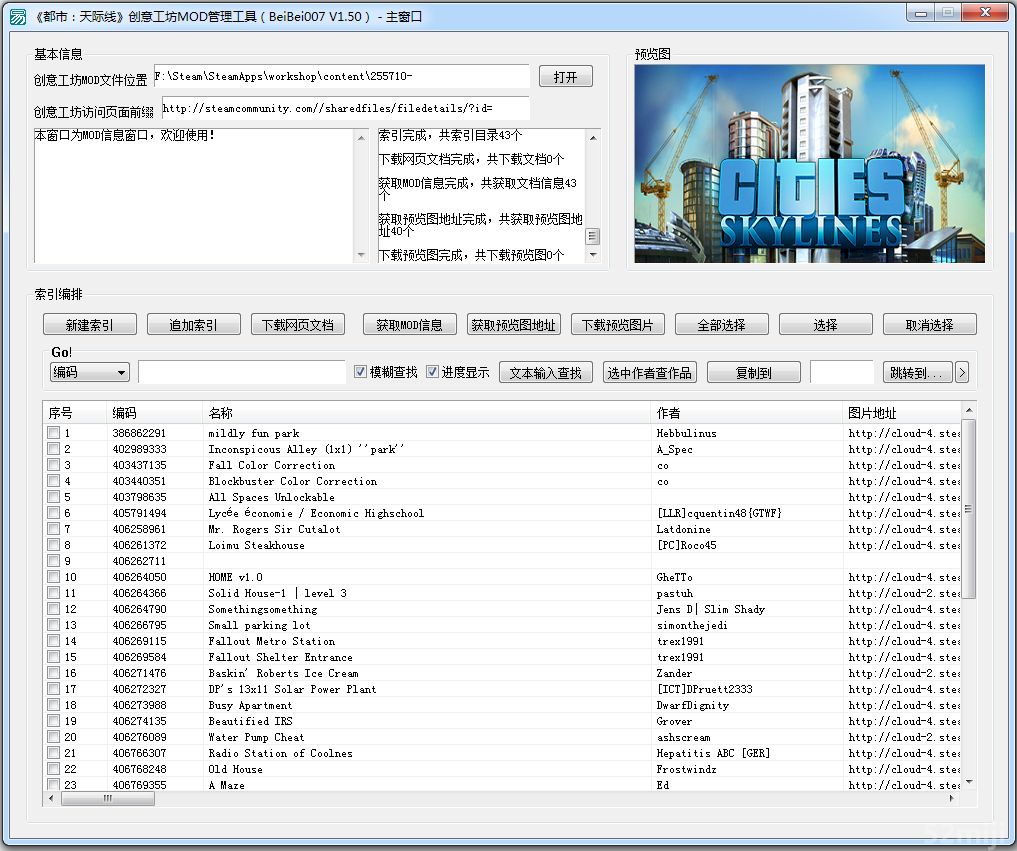Viewport: 1017px width, 851px height.
Task: Click 下载预览图片 button
Action: pyautogui.click(x=617, y=325)
